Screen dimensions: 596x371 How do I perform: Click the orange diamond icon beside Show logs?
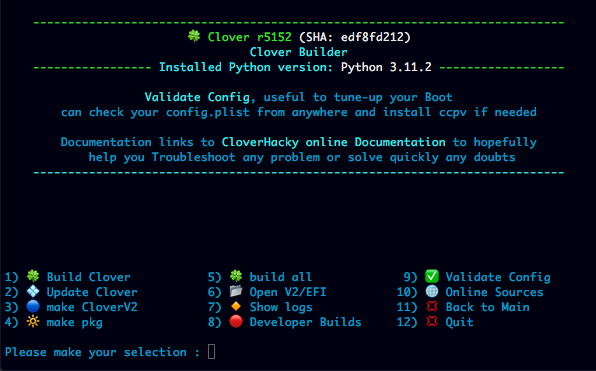[x=236, y=306]
